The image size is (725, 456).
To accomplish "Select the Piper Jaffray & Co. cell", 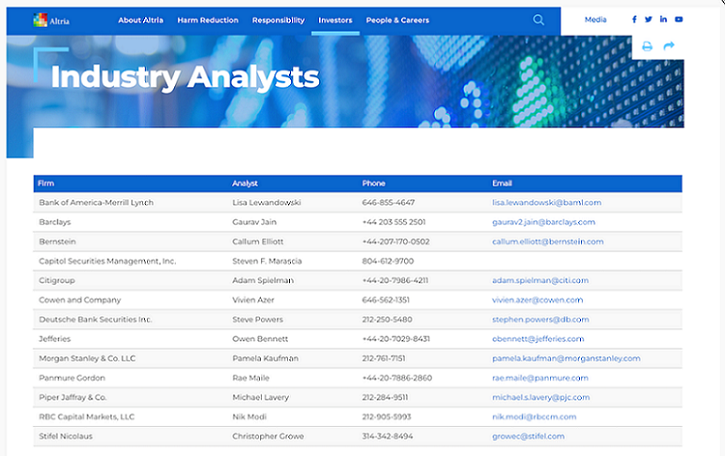I will point(73,397).
